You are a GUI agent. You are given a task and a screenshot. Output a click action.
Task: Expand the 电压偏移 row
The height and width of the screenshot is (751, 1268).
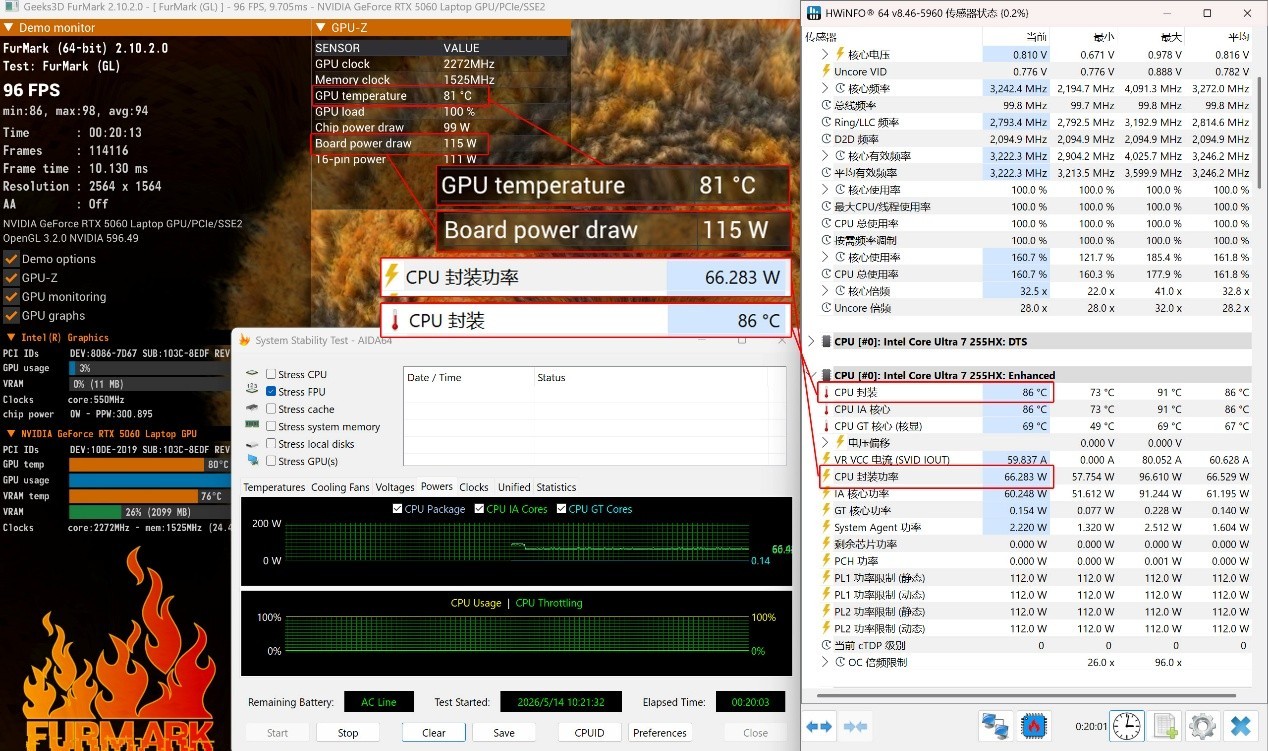click(825, 443)
